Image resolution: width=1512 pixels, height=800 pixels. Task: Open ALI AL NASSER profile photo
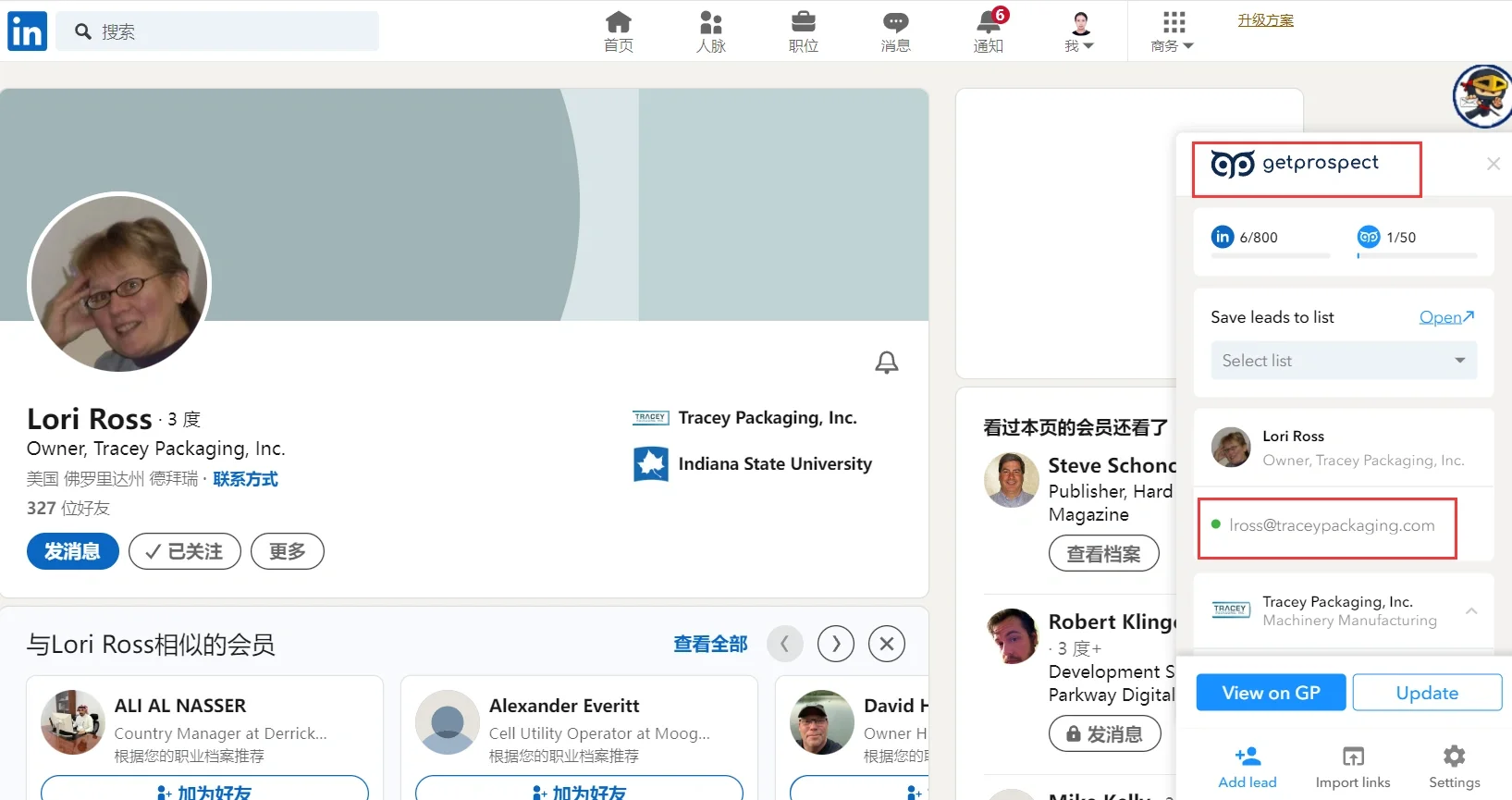point(73,722)
